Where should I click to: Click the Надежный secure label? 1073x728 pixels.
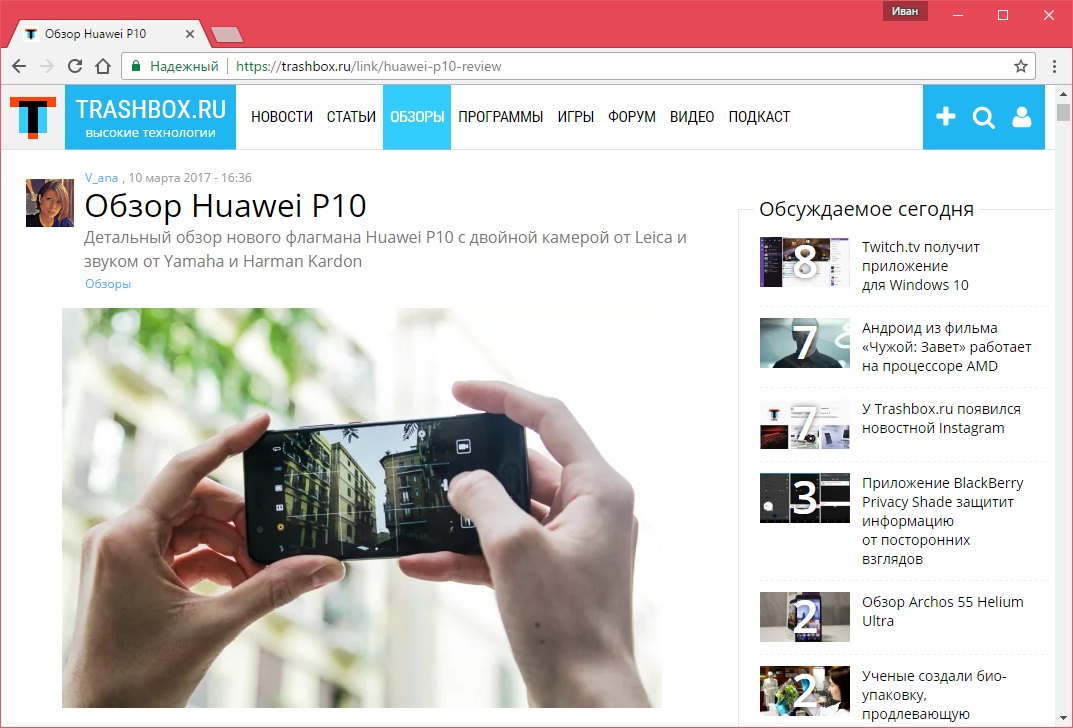184,66
